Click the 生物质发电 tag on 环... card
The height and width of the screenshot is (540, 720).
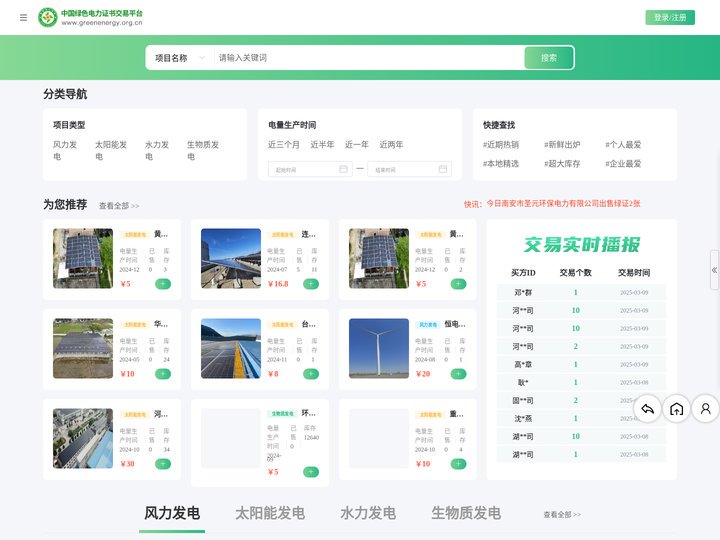pos(282,414)
